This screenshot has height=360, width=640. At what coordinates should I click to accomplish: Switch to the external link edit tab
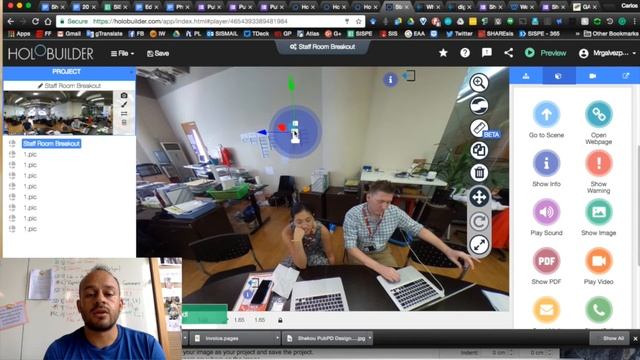[x=625, y=76]
